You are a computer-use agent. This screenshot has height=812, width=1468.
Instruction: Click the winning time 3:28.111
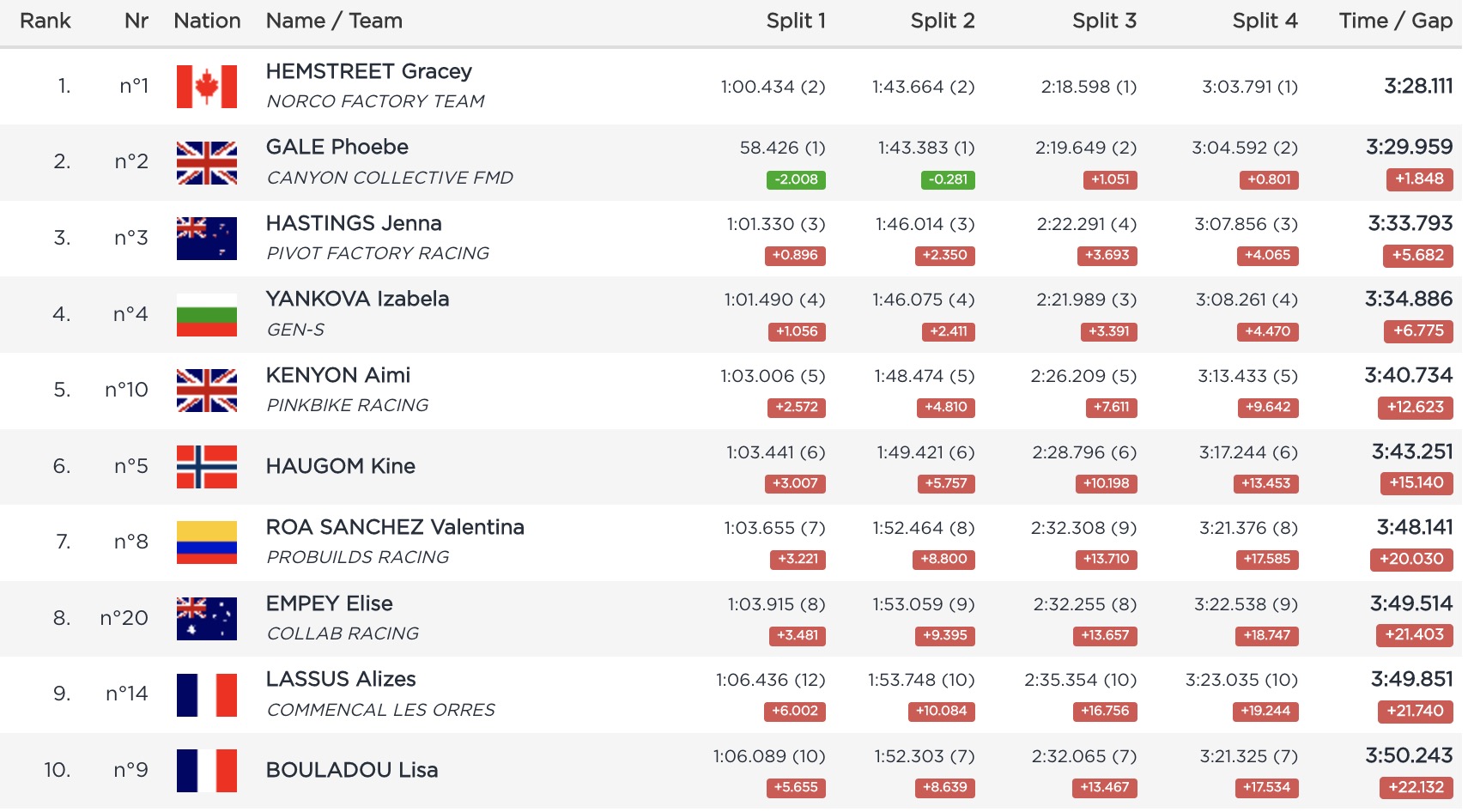pyautogui.click(x=1417, y=86)
